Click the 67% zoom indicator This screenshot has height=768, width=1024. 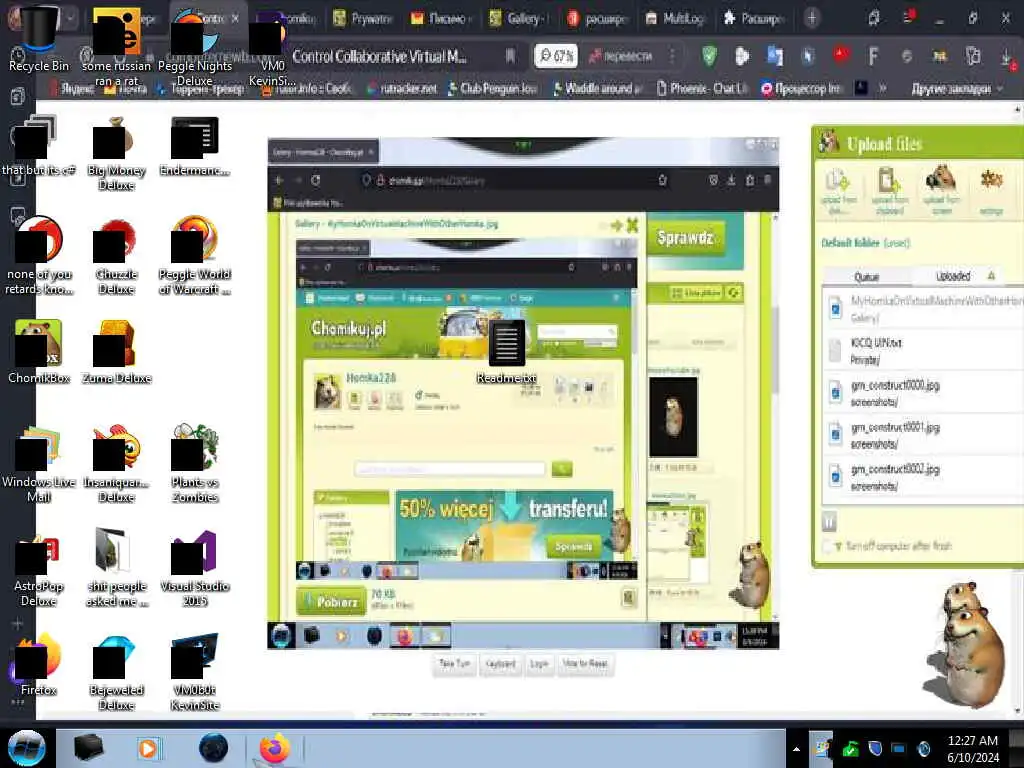point(556,56)
